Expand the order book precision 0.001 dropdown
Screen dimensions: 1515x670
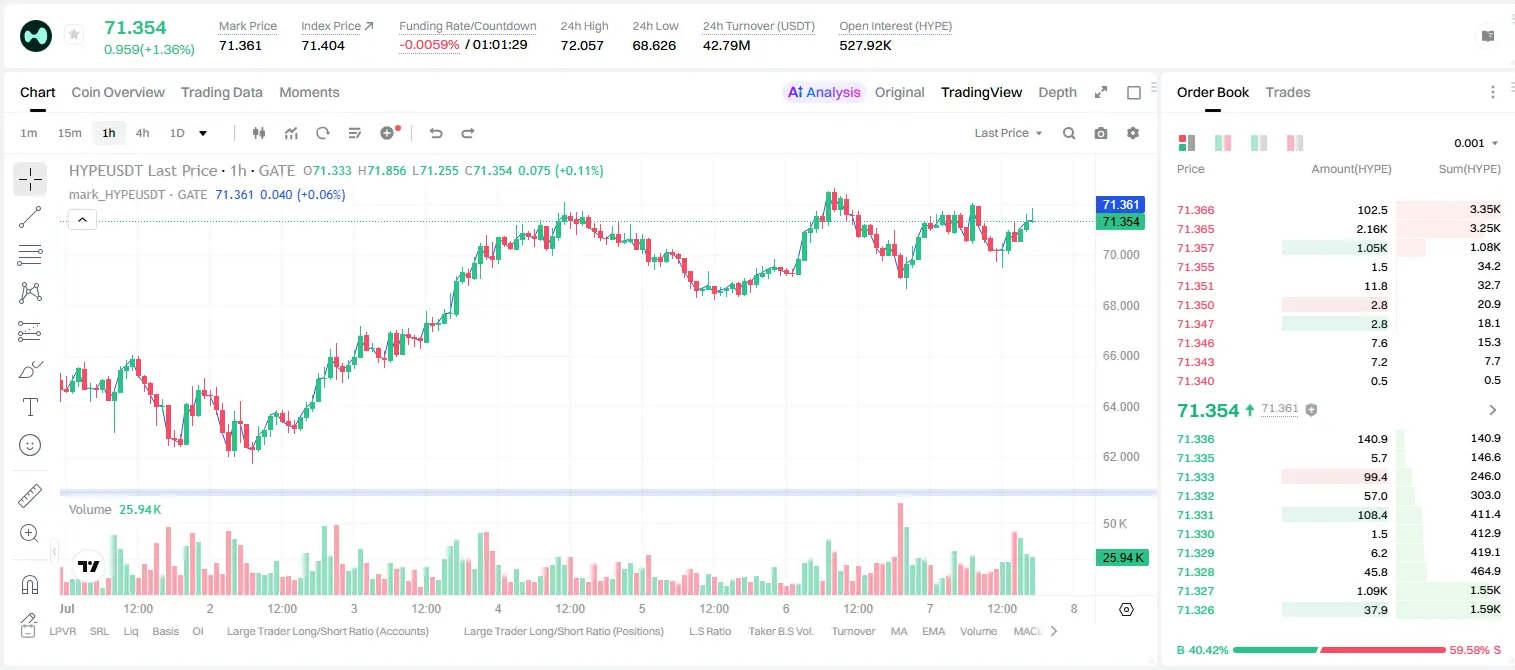pyautogui.click(x=1476, y=143)
